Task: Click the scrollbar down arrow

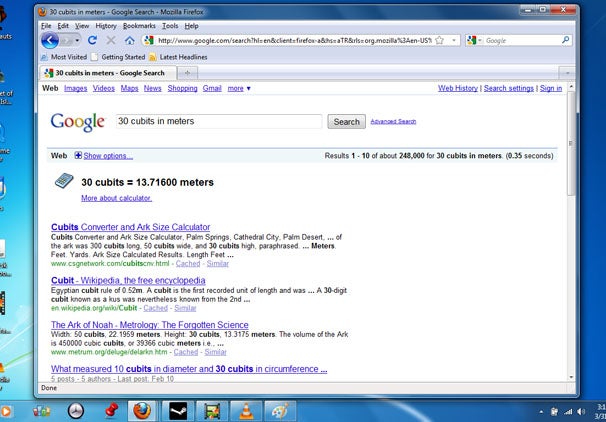Action: point(571,377)
